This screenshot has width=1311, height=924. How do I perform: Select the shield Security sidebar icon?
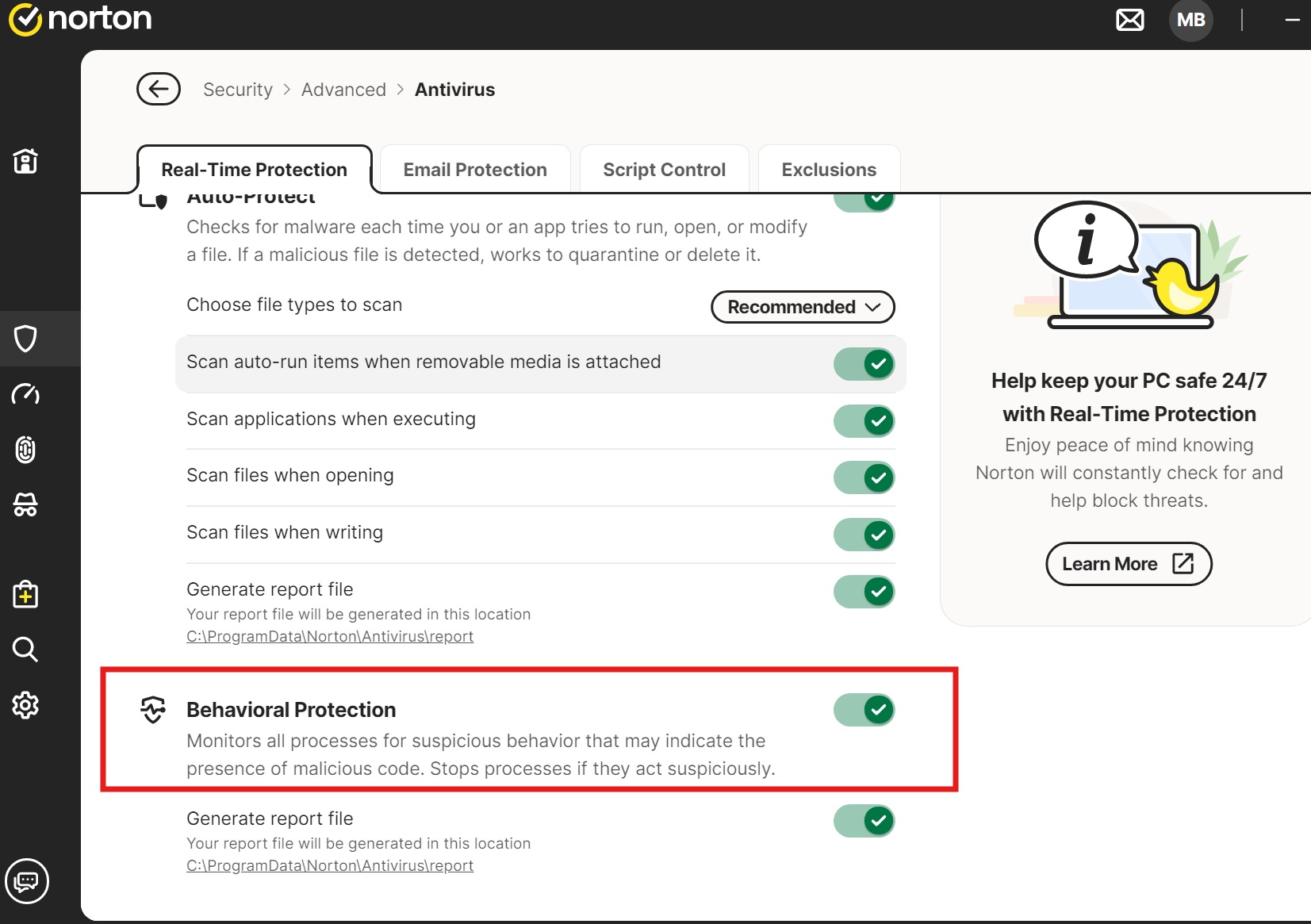pos(25,339)
